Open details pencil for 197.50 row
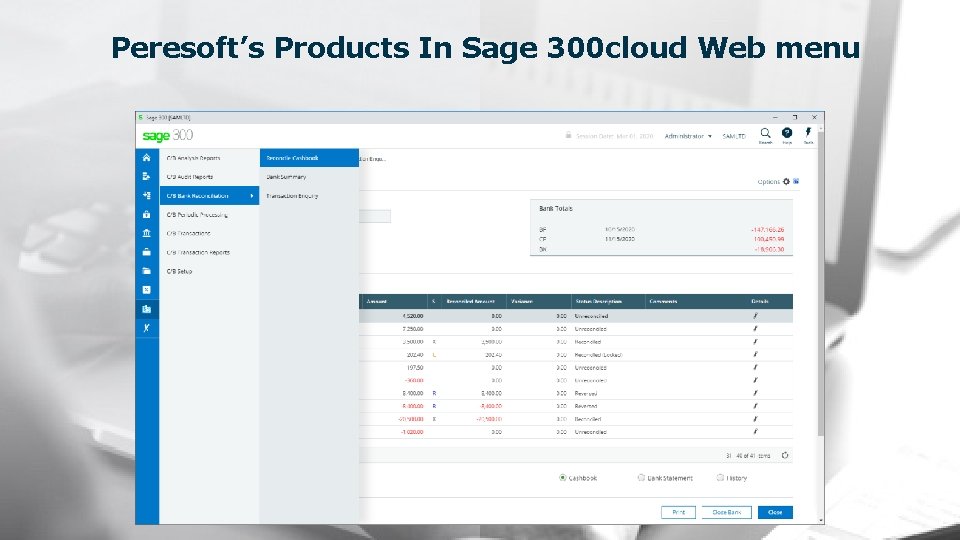The image size is (960, 540). coord(756,367)
